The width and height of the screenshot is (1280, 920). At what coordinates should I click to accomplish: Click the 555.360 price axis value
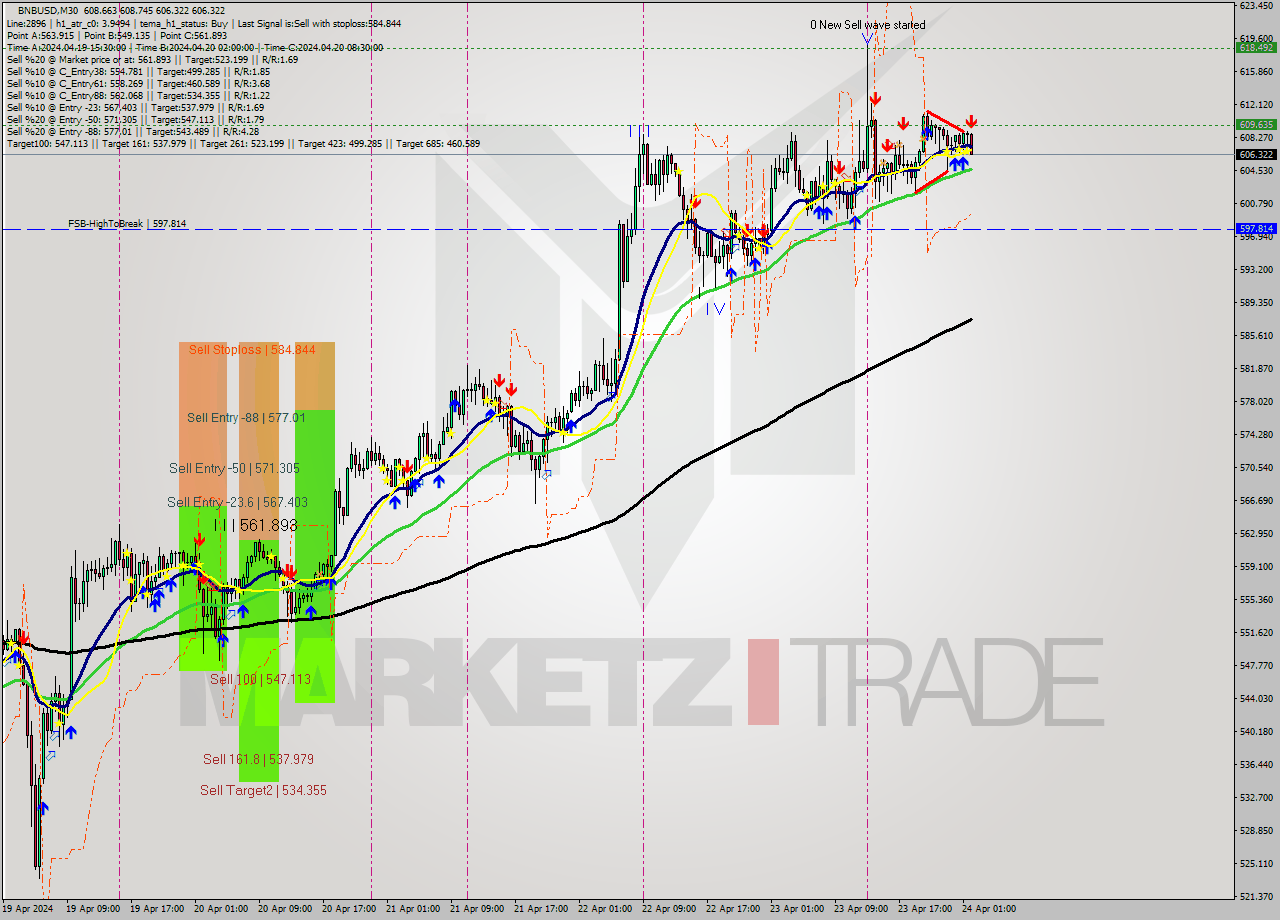[1256, 599]
